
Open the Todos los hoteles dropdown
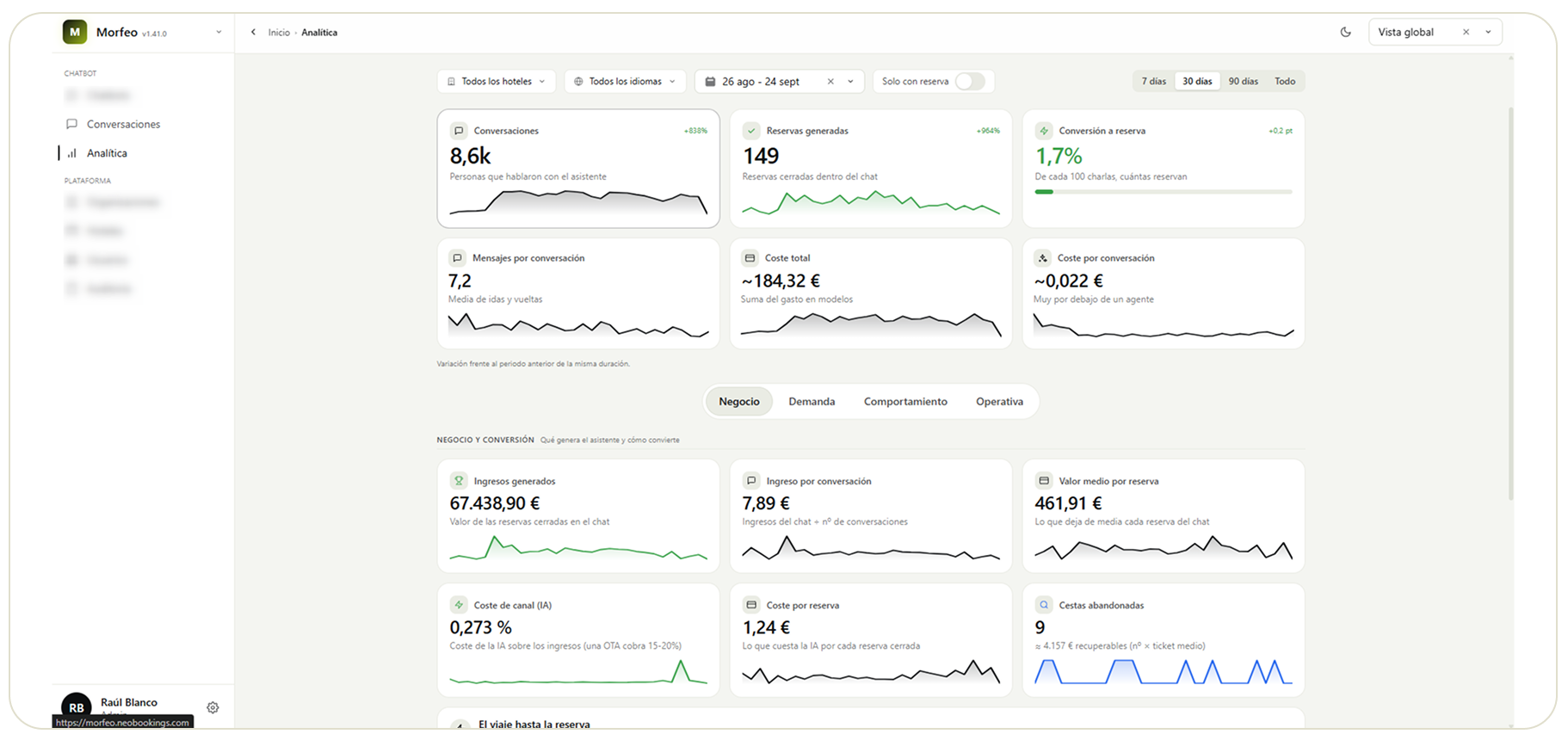point(497,81)
